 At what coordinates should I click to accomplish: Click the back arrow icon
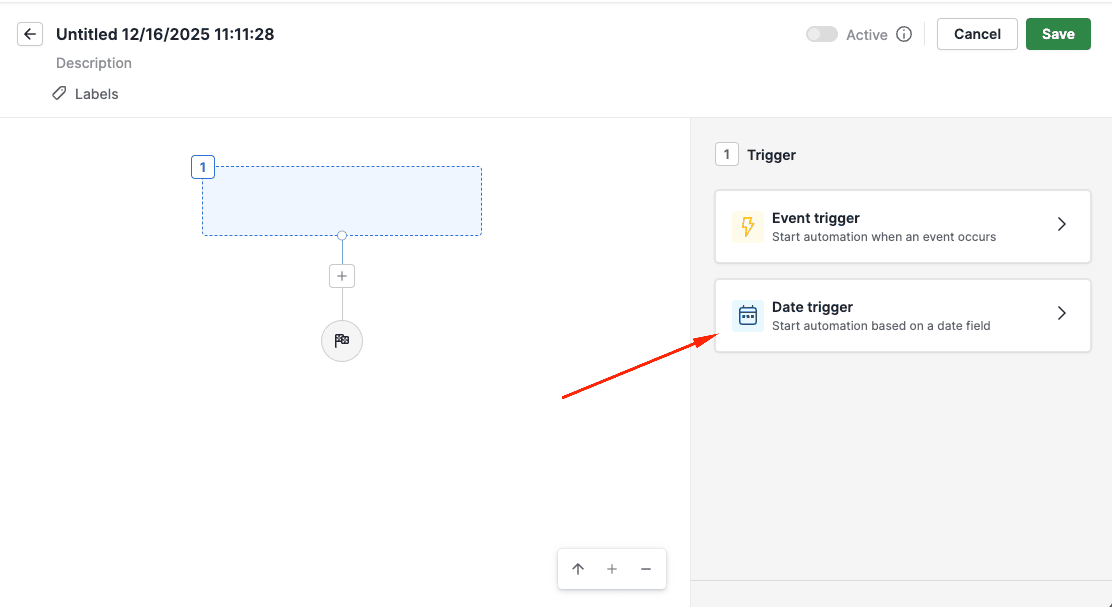(31, 34)
